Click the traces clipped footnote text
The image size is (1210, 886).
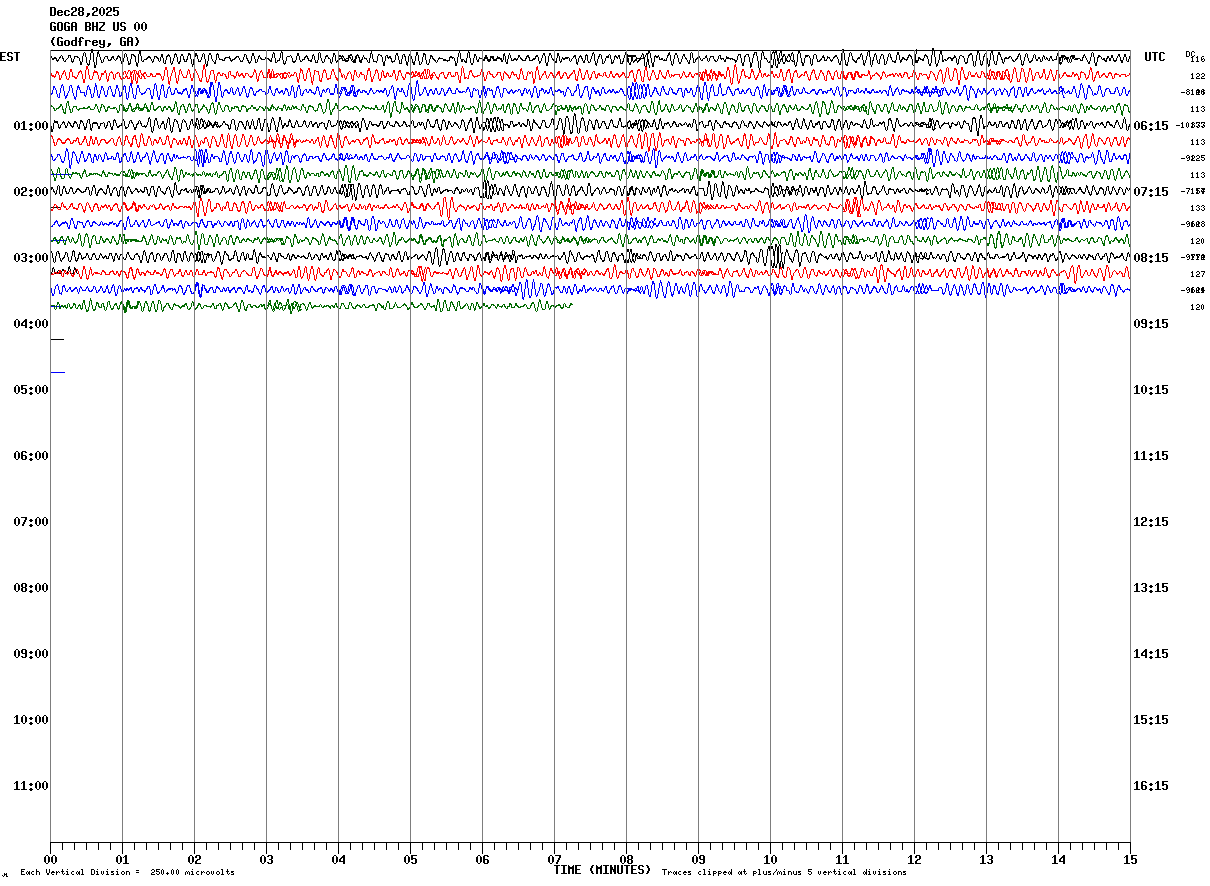[x=784, y=872]
